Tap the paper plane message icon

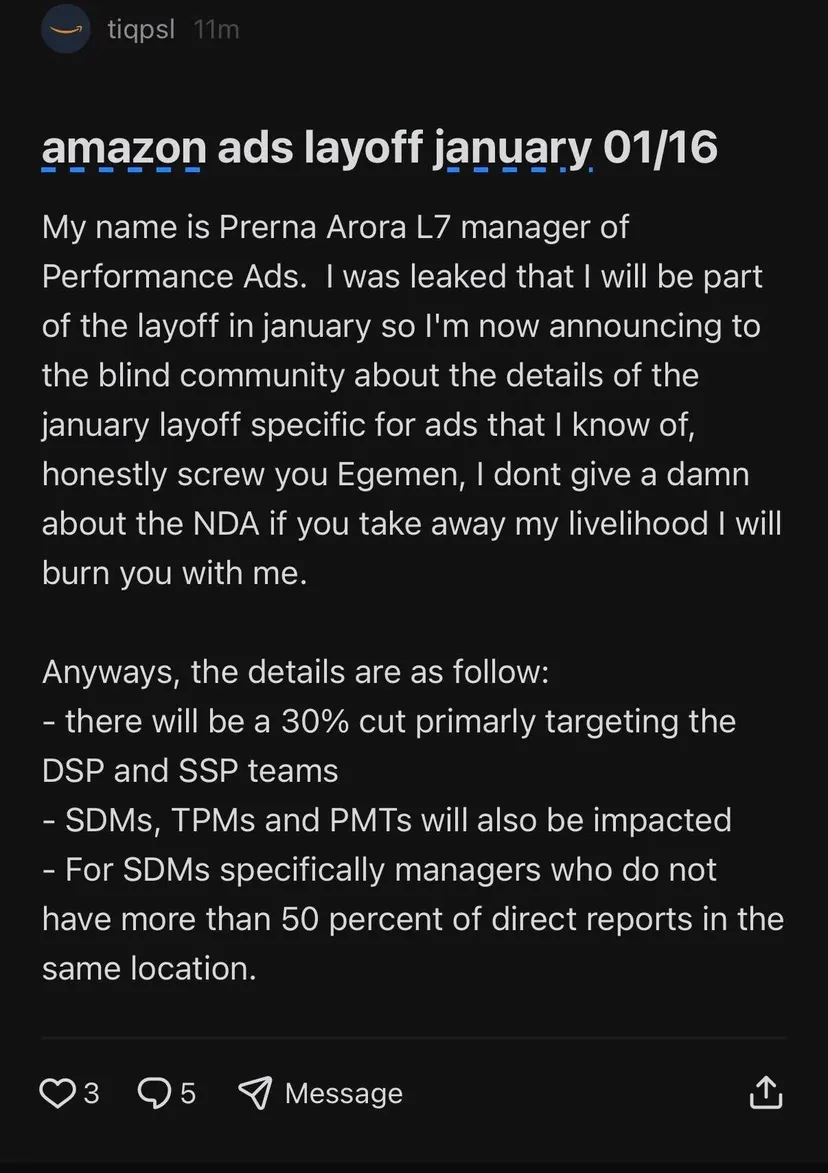click(255, 1093)
